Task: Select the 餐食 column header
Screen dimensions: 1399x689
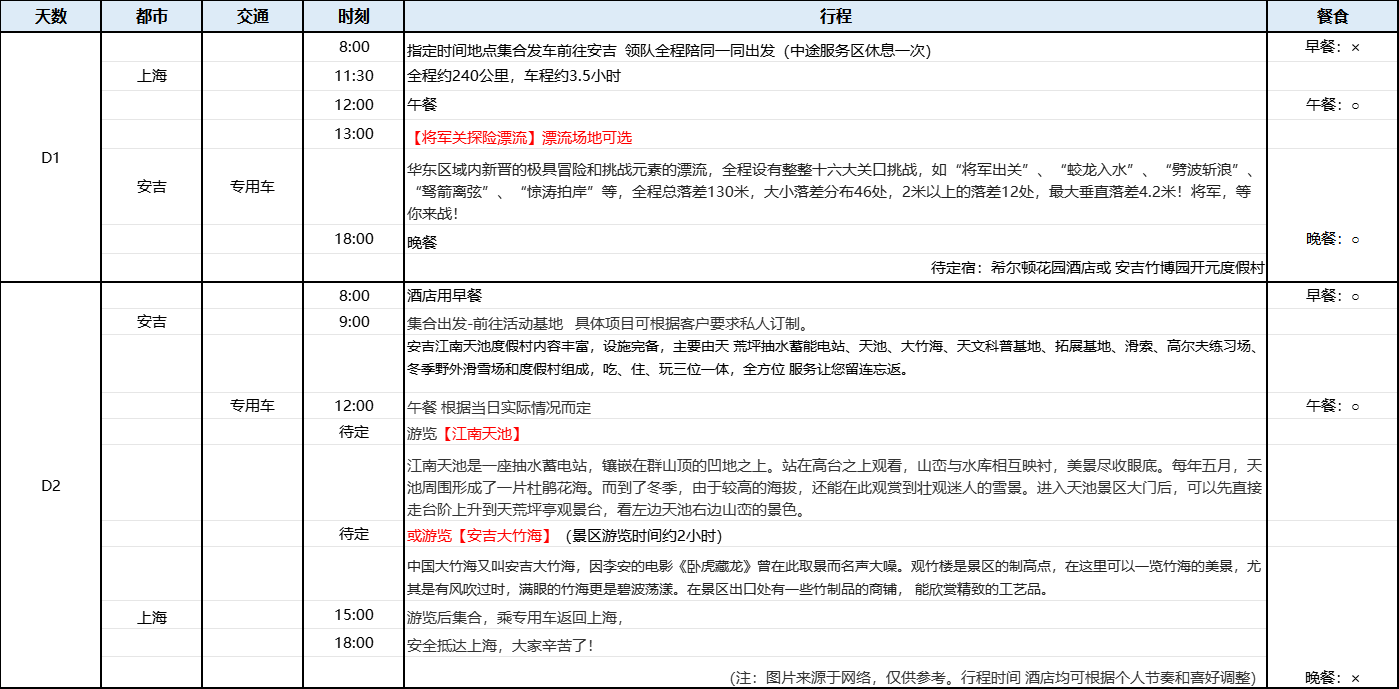Action: coord(1332,17)
